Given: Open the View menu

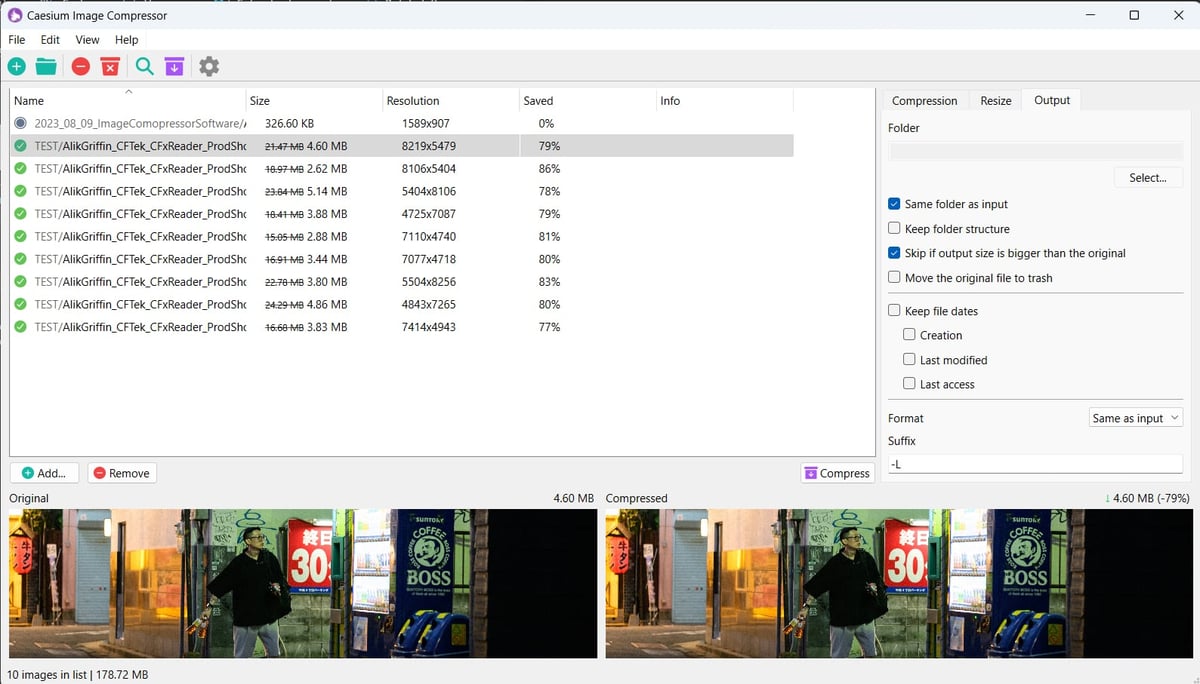Looking at the screenshot, I should click(x=86, y=40).
